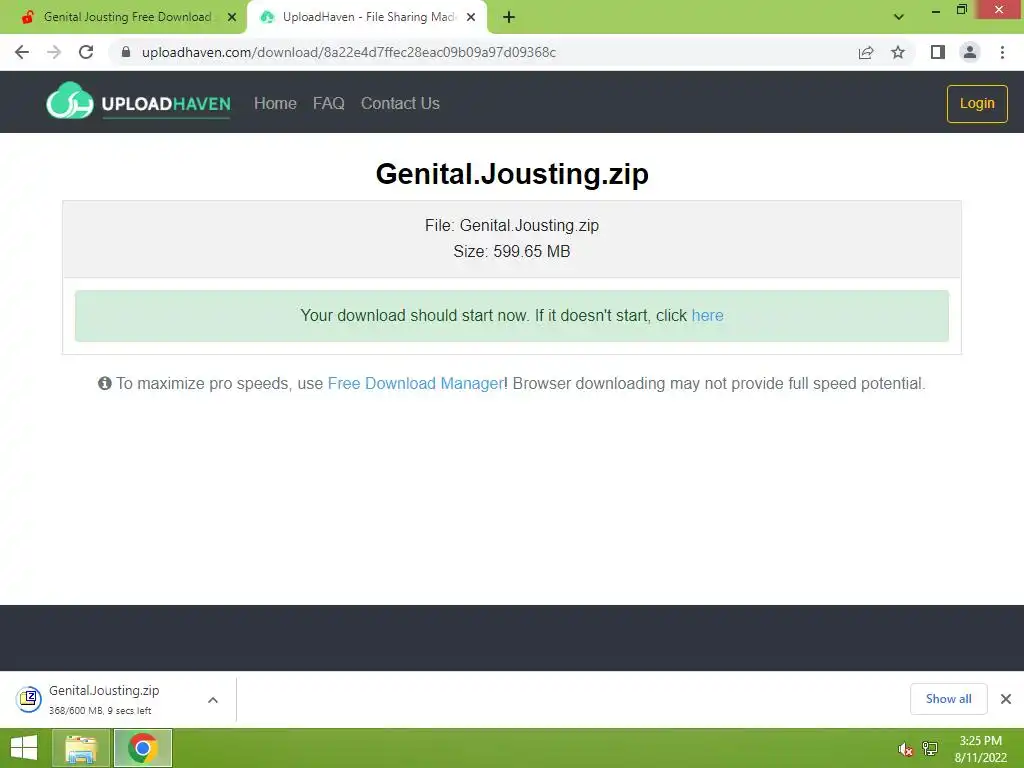
Task: Click the UploadHaven cloud logo
Action: pos(138,101)
